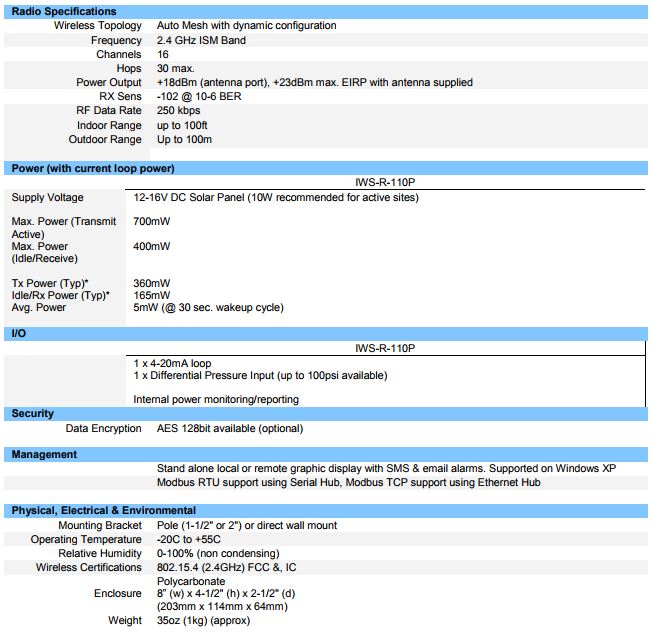The width and height of the screenshot is (653, 638).
Task: Click the Outdoor Range label
Action: point(105,139)
